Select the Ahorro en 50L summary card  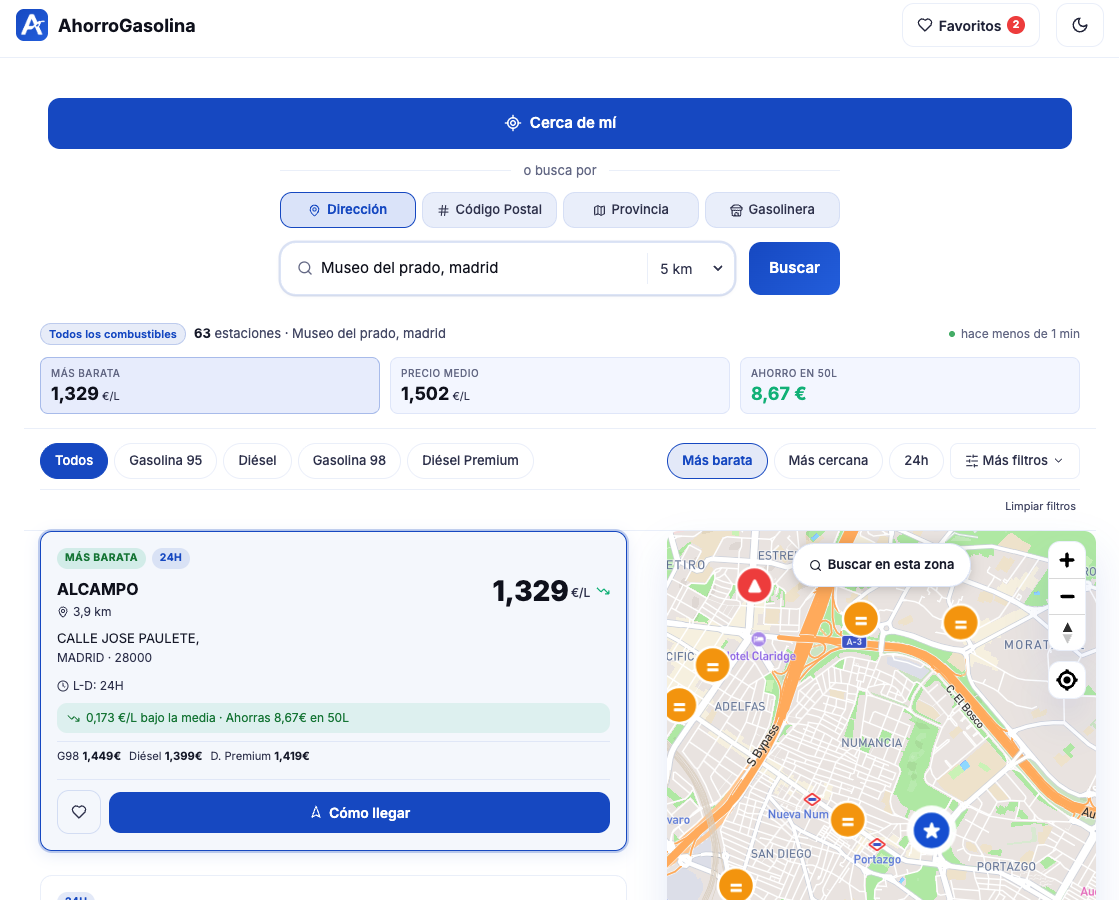(x=910, y=385)
